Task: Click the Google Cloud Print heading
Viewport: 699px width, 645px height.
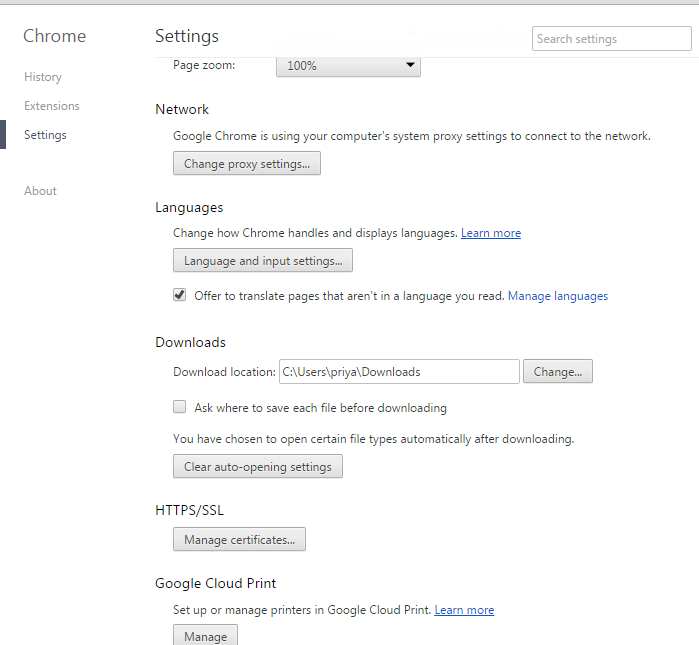Action: tap(216, 583)
